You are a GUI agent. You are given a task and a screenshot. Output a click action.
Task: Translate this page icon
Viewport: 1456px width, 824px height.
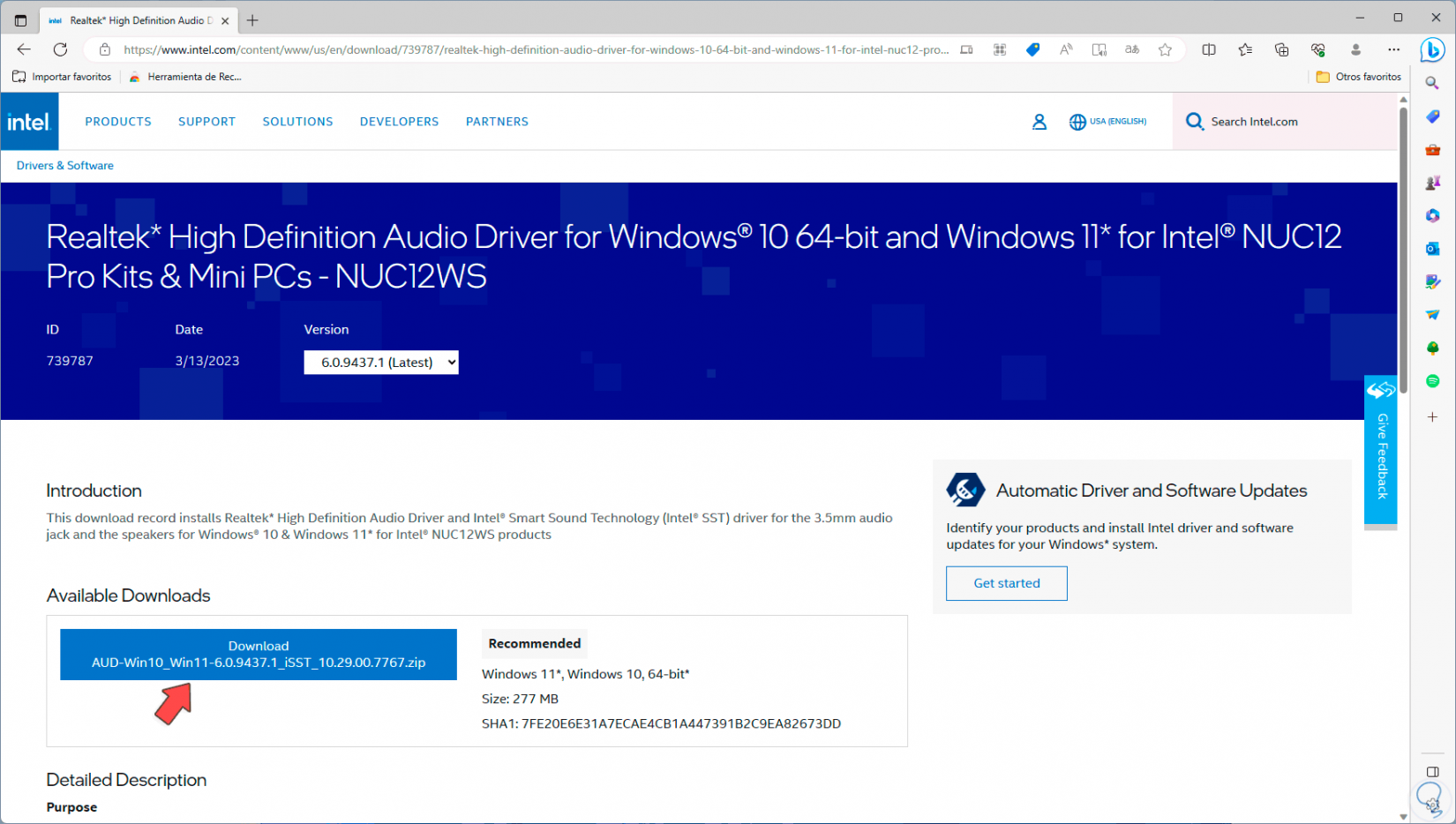pos(1132,49)
